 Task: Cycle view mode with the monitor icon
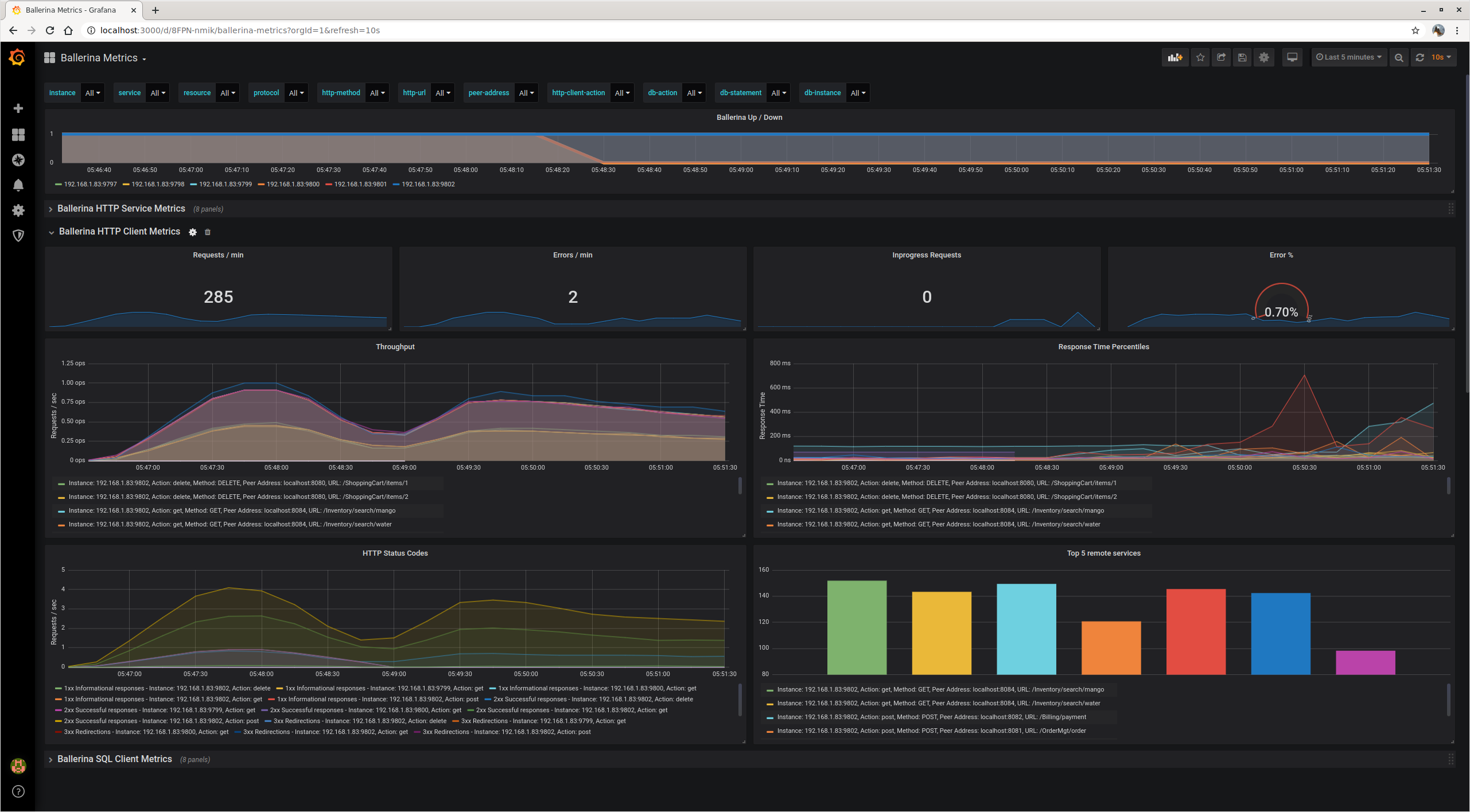click(x=1292, y=57)
